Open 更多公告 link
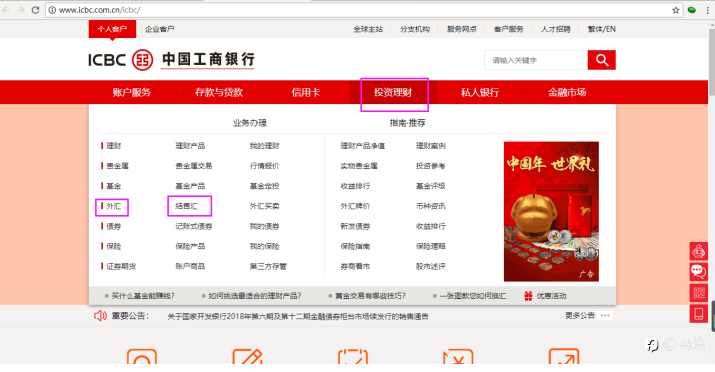Viewport: 715px width, 372px height. point(580,315)
